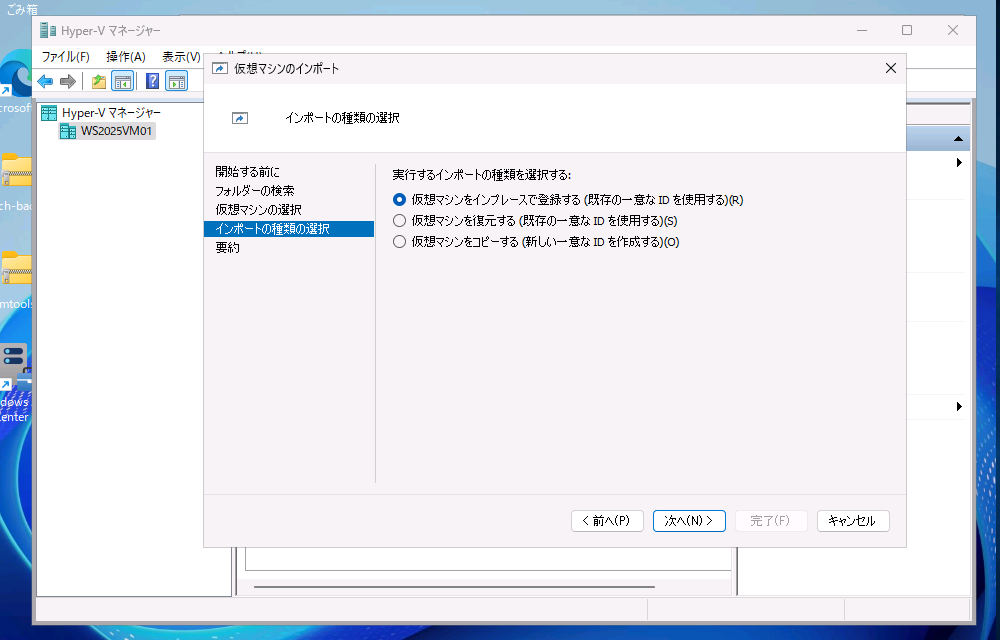The width and height of the screenshot is (1000, 640).
Task: Open the 表示(V) menu
Action: [x=180, y=57]
